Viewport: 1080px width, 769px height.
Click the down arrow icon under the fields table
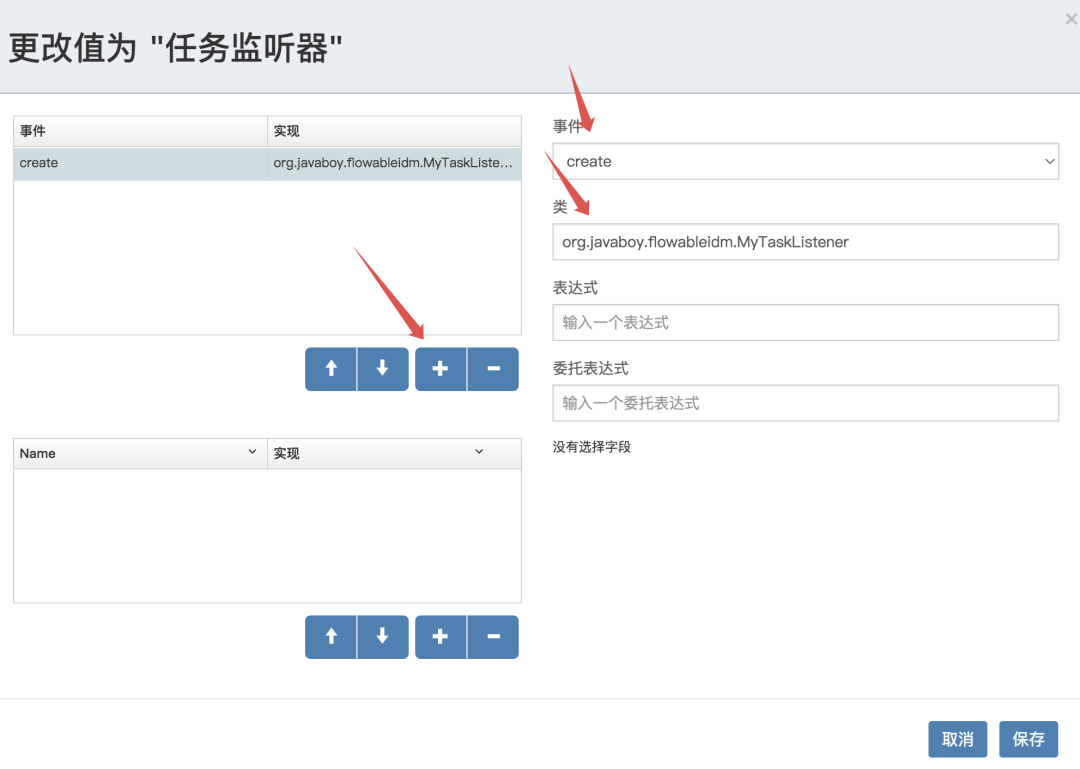pyautogui.click(x=383, y=637)
